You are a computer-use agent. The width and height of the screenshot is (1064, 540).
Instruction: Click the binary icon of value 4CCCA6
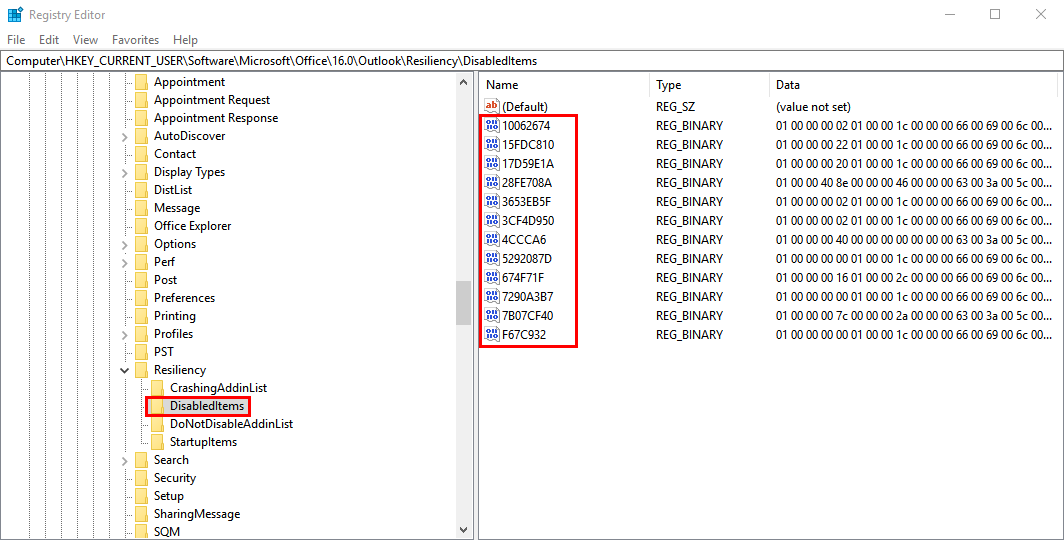492,239
